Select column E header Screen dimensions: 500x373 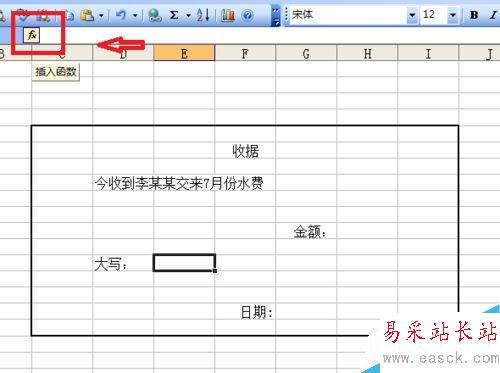[184, 53]
